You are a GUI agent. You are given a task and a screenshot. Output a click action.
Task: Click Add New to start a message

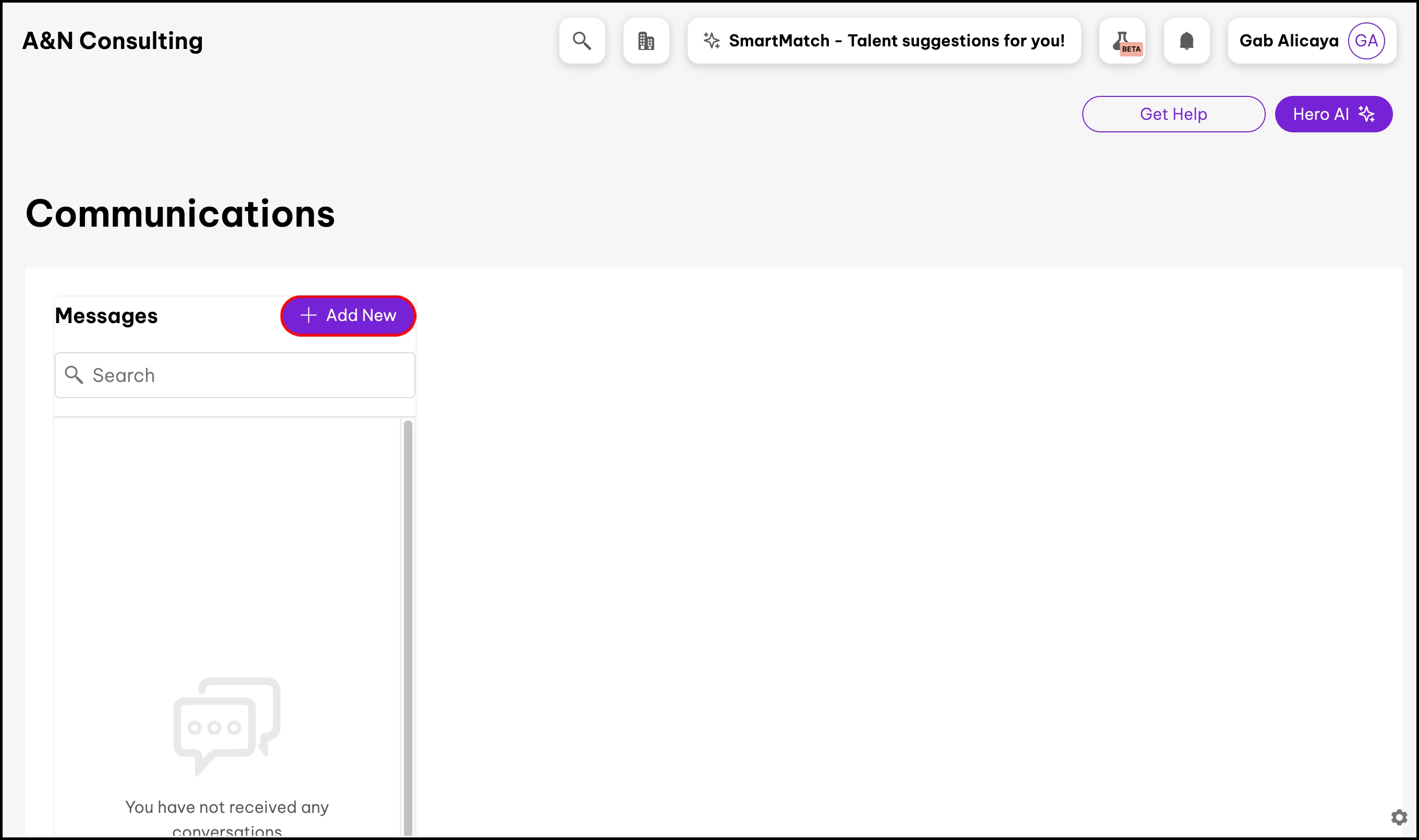tap(360, 315)
